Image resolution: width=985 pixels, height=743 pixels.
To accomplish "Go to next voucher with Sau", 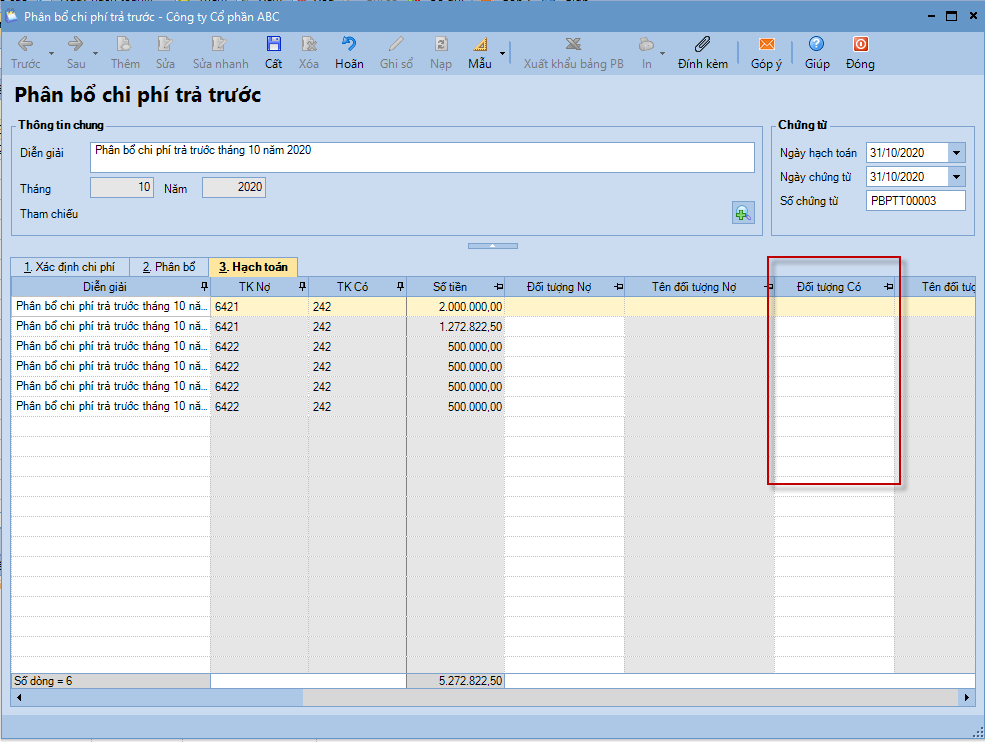I will (x=76, y=52).
